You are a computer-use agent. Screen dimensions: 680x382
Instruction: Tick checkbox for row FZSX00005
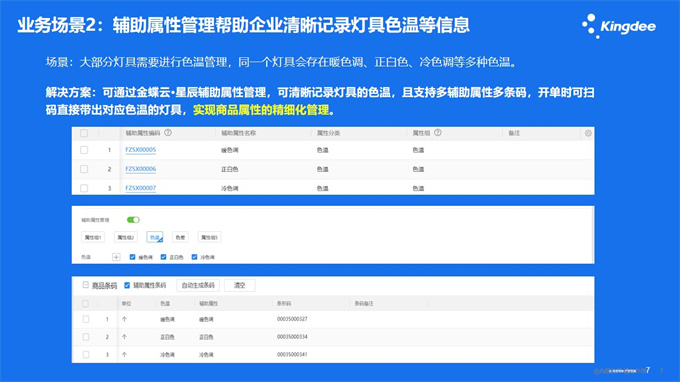84,150
